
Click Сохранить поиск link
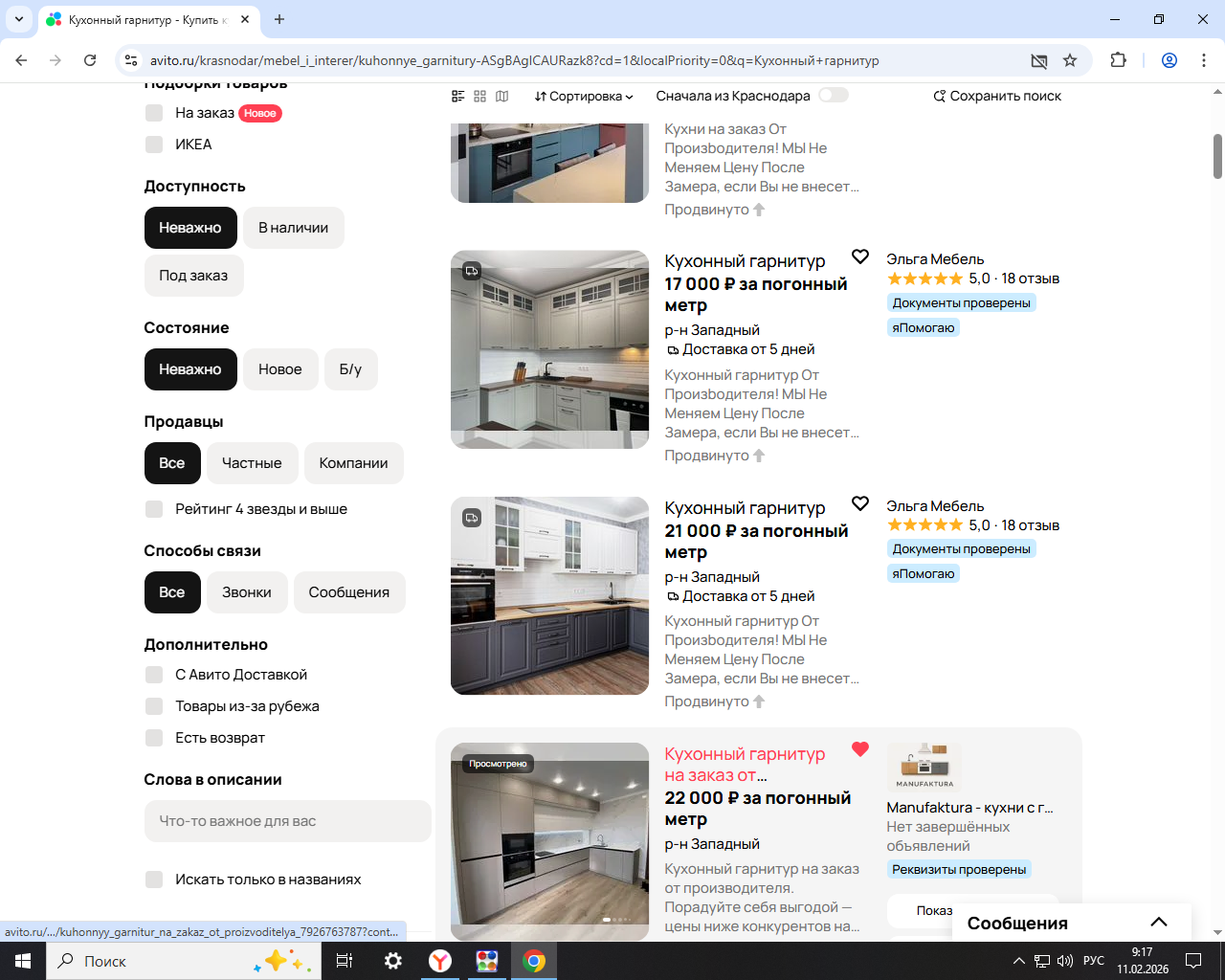[x=997, y=96]
